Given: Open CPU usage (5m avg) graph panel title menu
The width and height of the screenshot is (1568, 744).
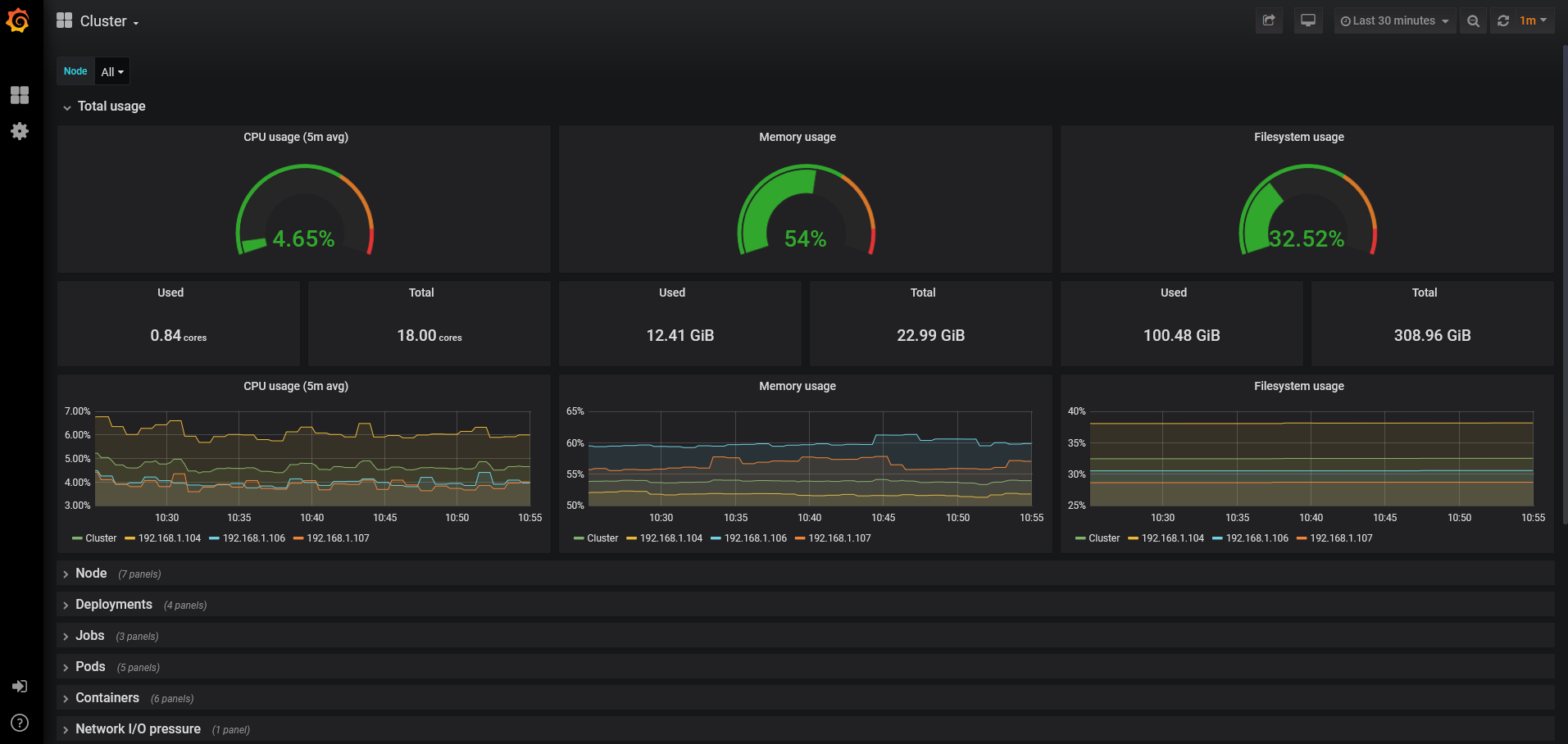Looking at the screenshot, I should [x=296, y=386].
